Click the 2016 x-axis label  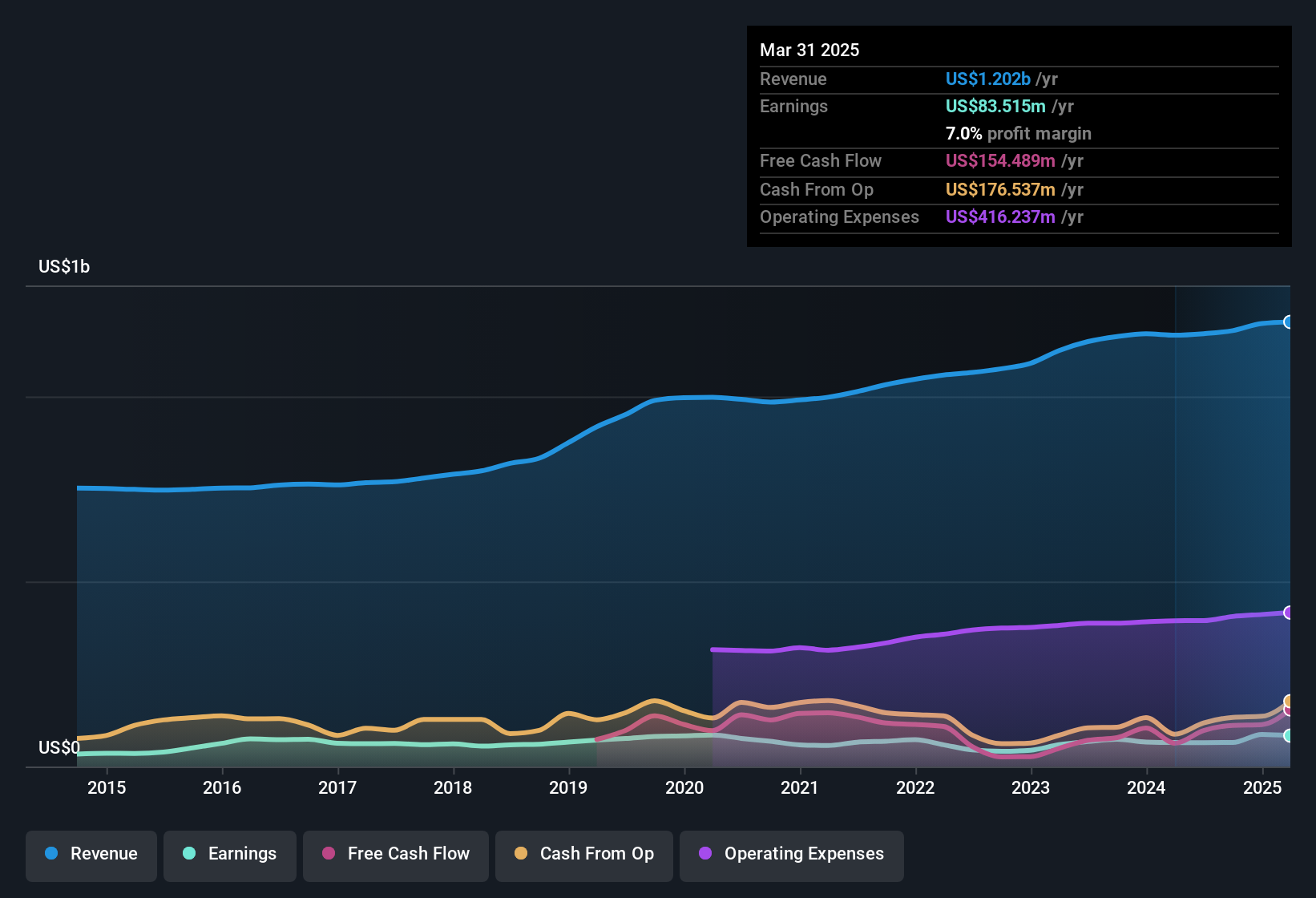pos(222,787)
